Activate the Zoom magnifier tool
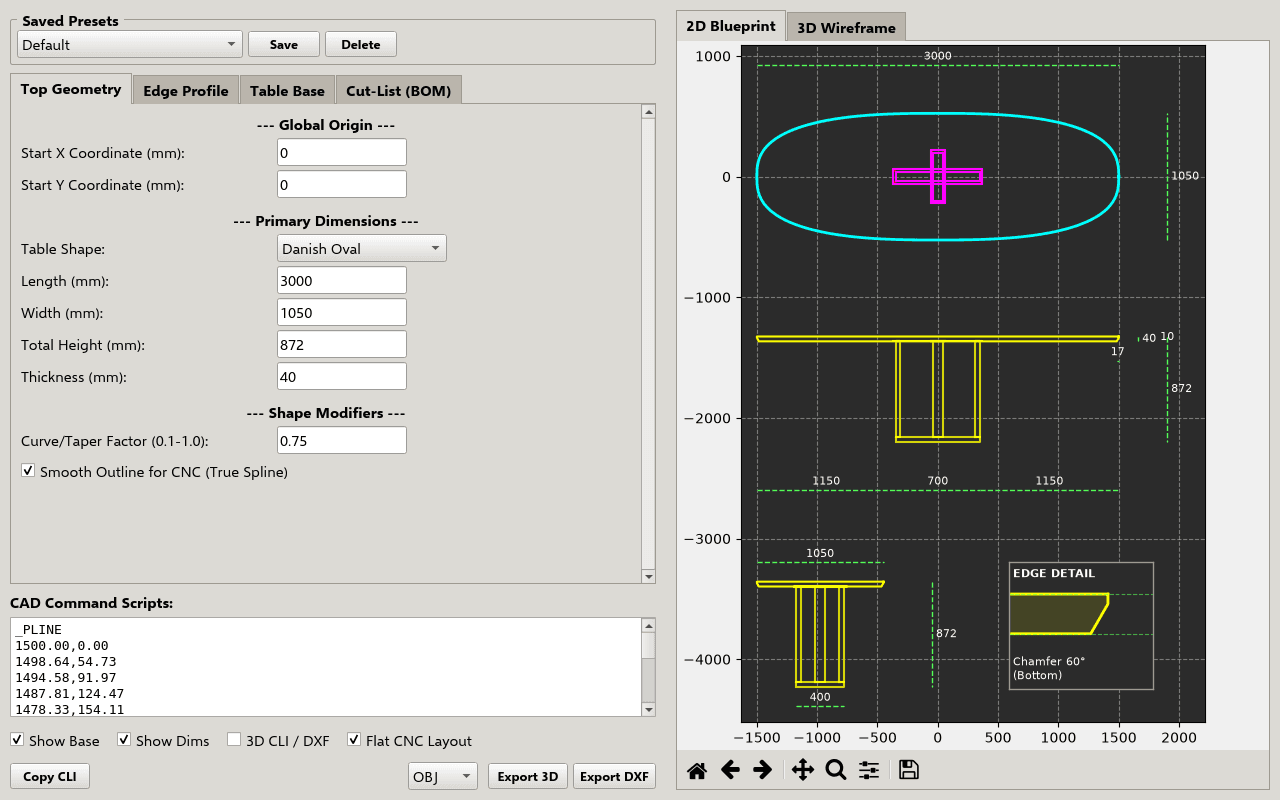This screenshot has width=1280, height=800. [x=836, y=769]
